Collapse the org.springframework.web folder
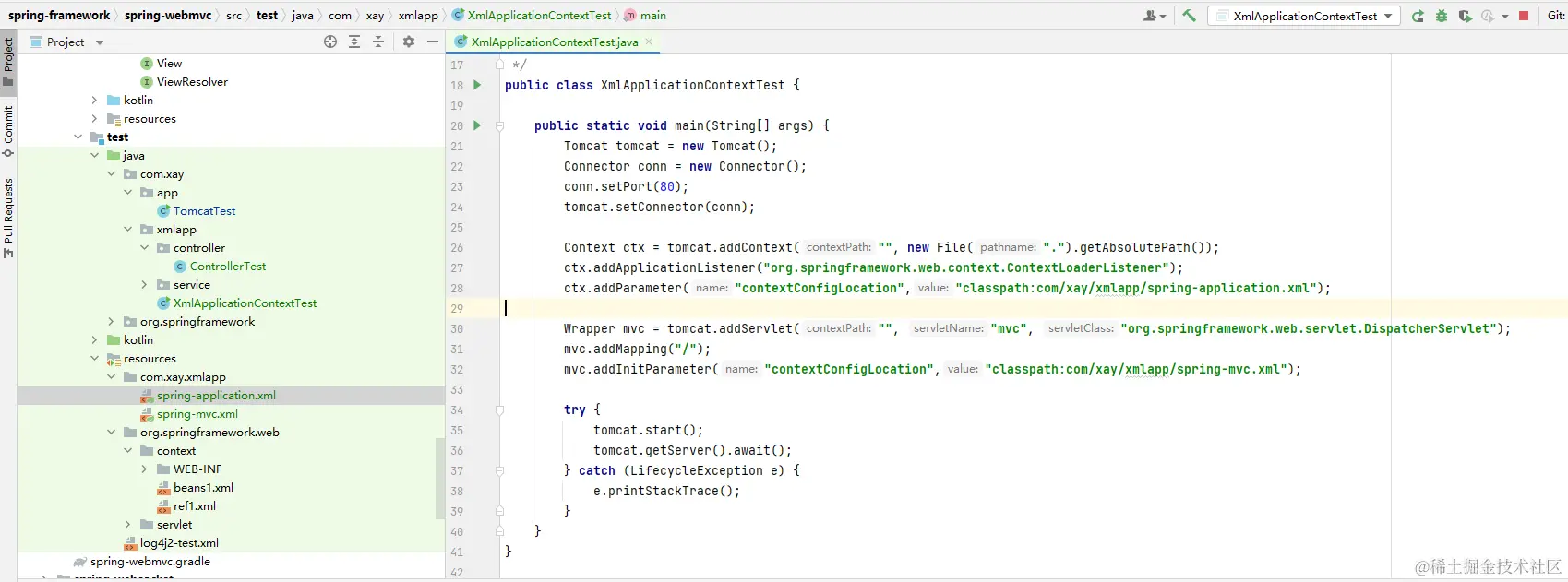Screen dimensions: 1568x582 tap(111, 433)
